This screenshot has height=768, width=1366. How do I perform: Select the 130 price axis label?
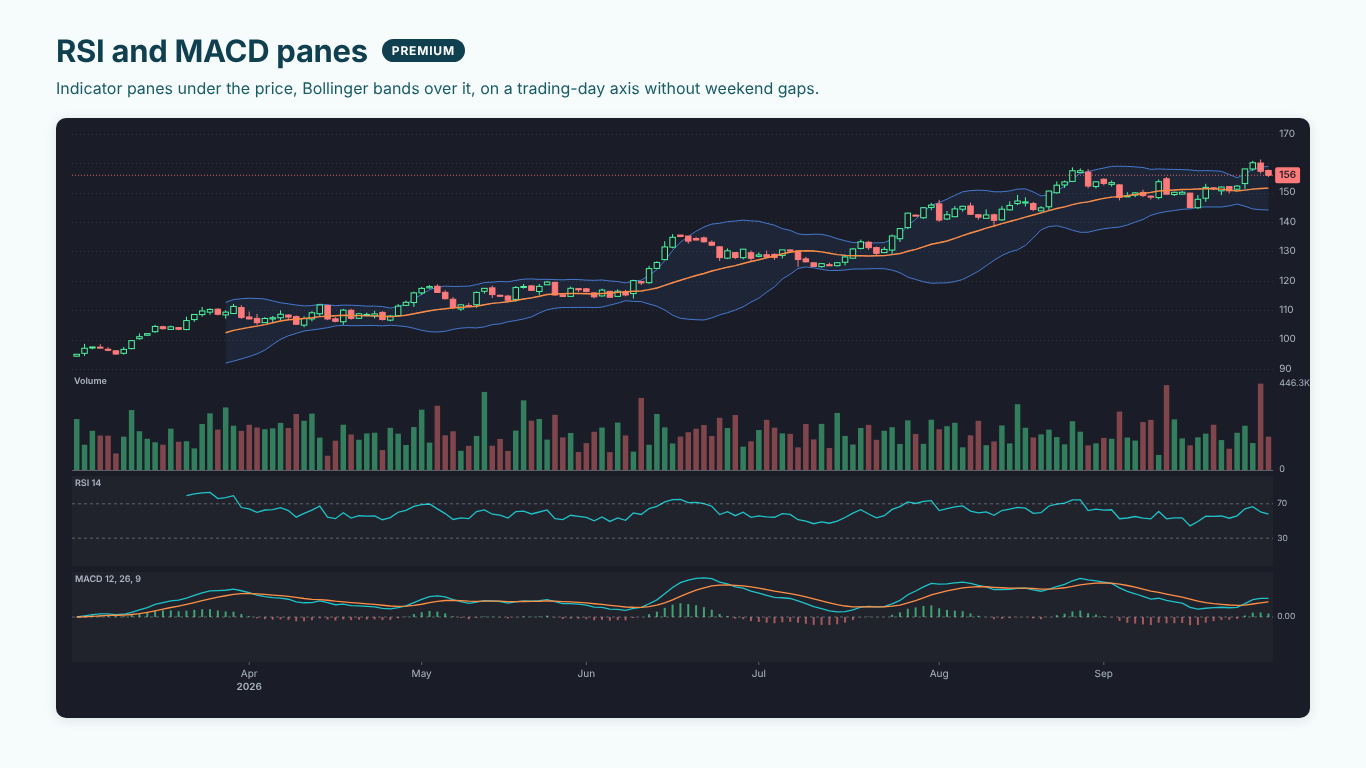(1286, 251)
